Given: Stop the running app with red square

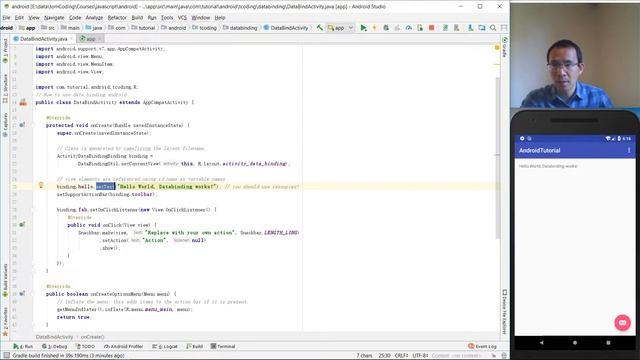Looking at the screenshot, I should pos(431,28).
